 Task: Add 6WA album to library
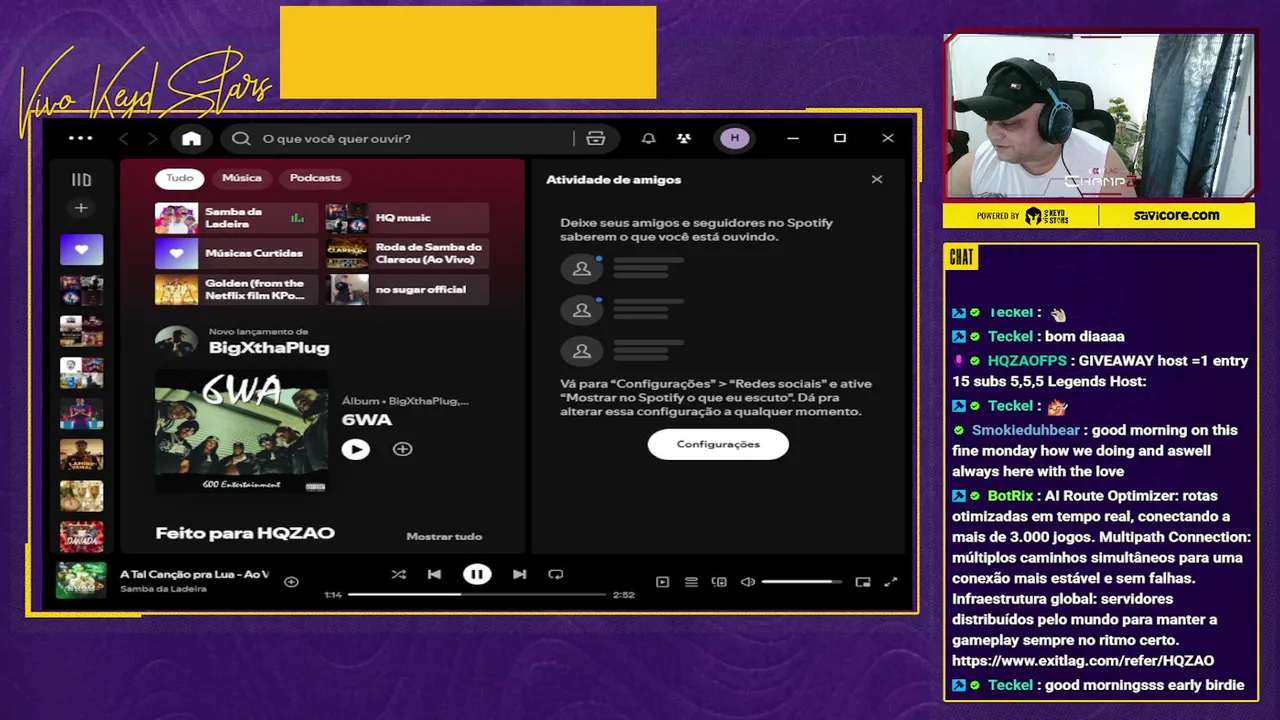(402, 450)
